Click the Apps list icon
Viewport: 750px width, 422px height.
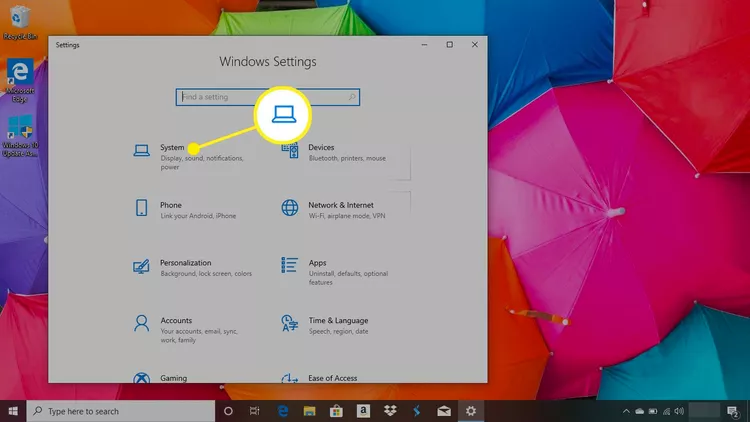[x=289, y=265]
